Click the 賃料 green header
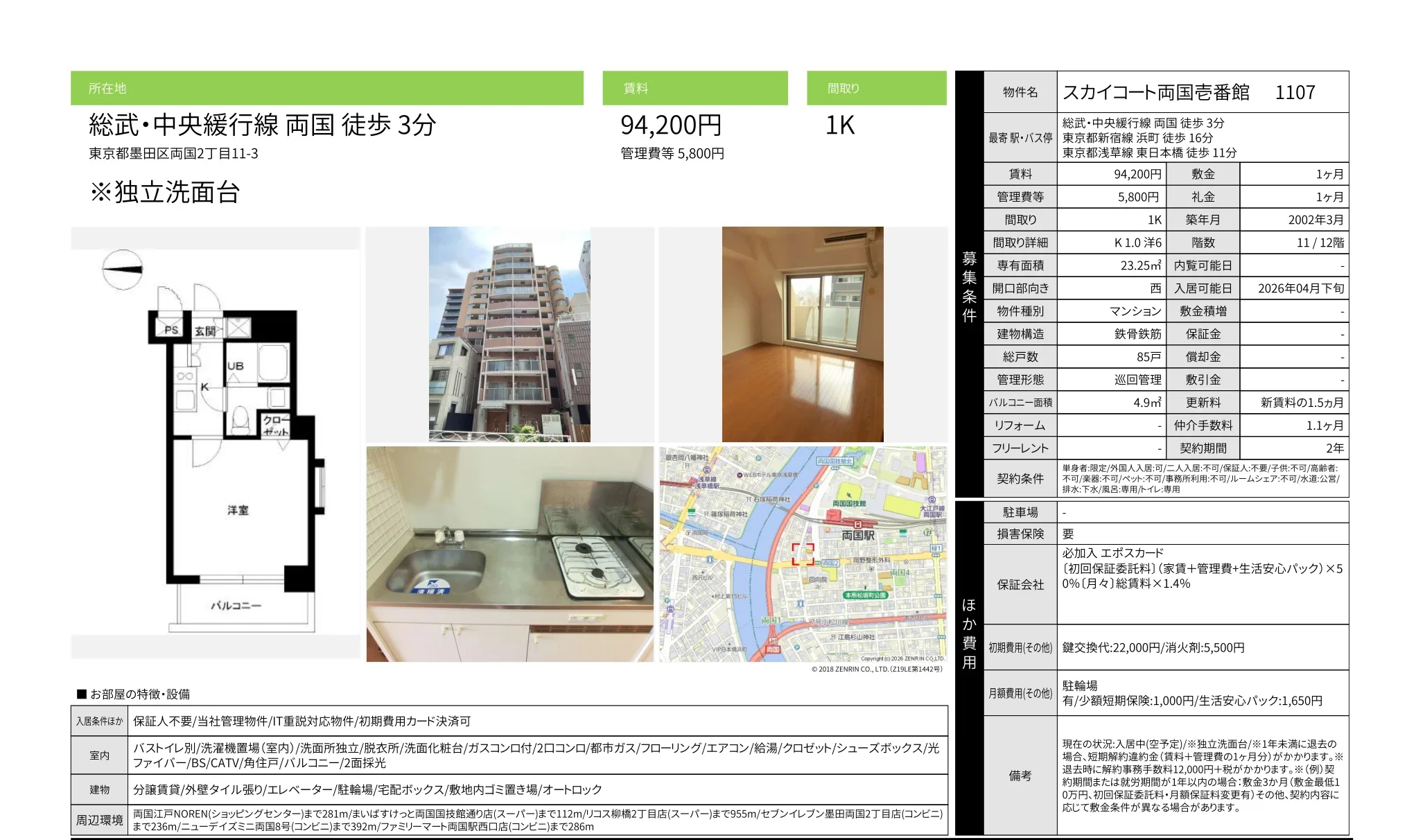 pos(694,88)
